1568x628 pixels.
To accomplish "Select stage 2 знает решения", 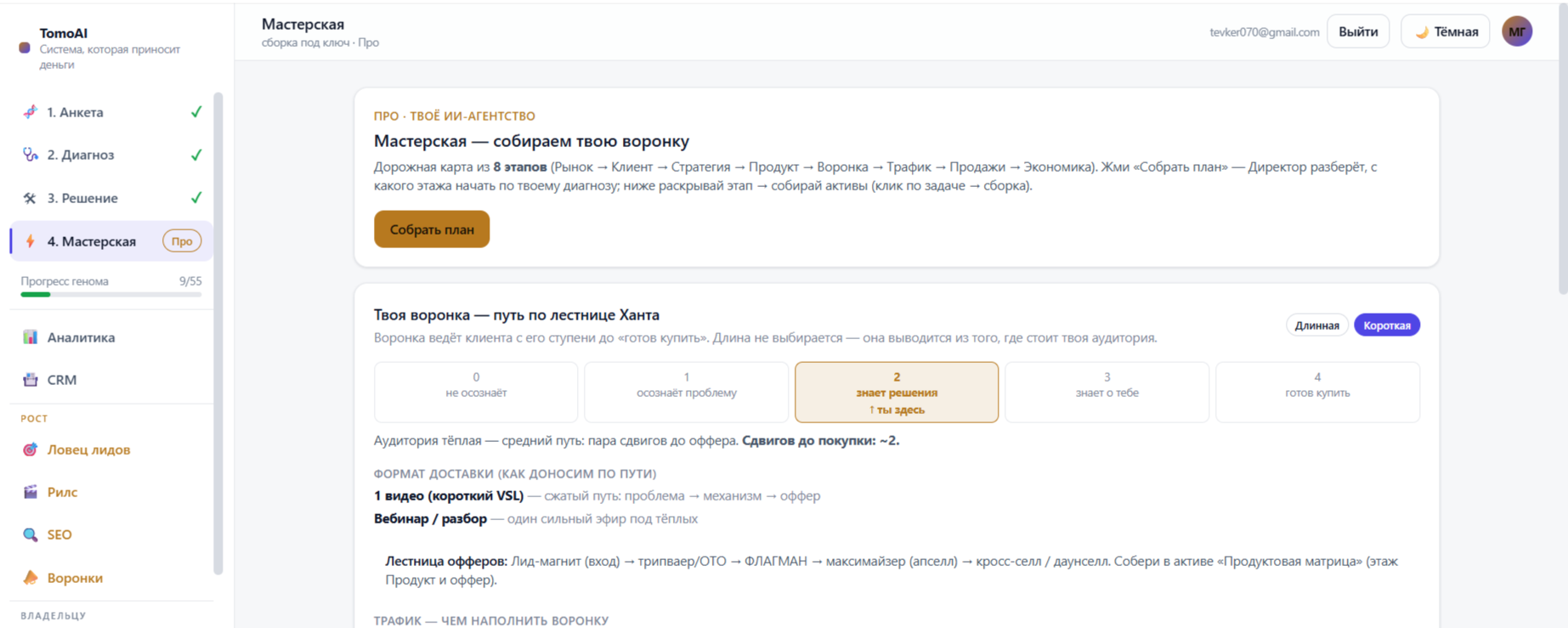I will pyautogui.click(x=897, y=392).
